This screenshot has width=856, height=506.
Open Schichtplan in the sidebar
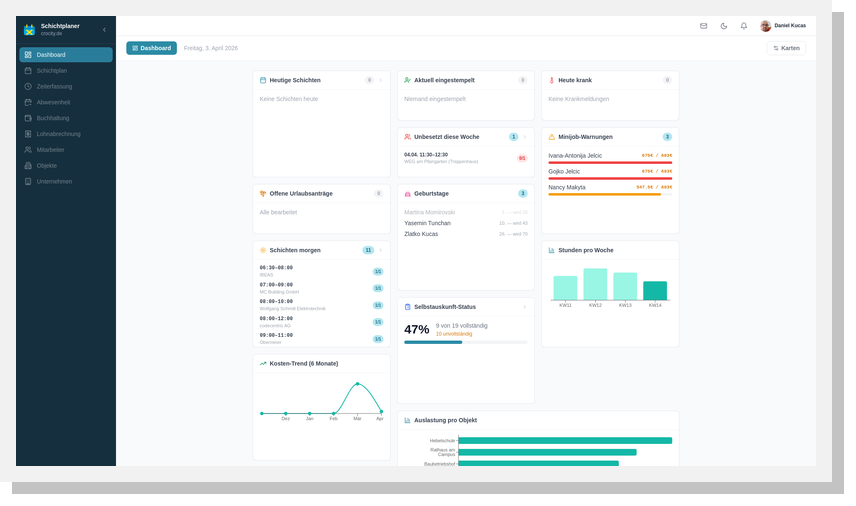click(x=66, y=70)
